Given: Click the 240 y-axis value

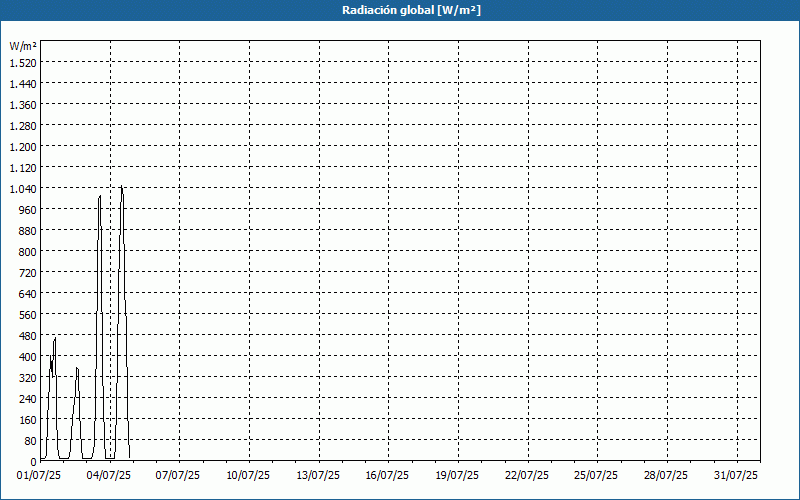Looking at the screenshot, I should pyautogui.click(x=27, y=399).
